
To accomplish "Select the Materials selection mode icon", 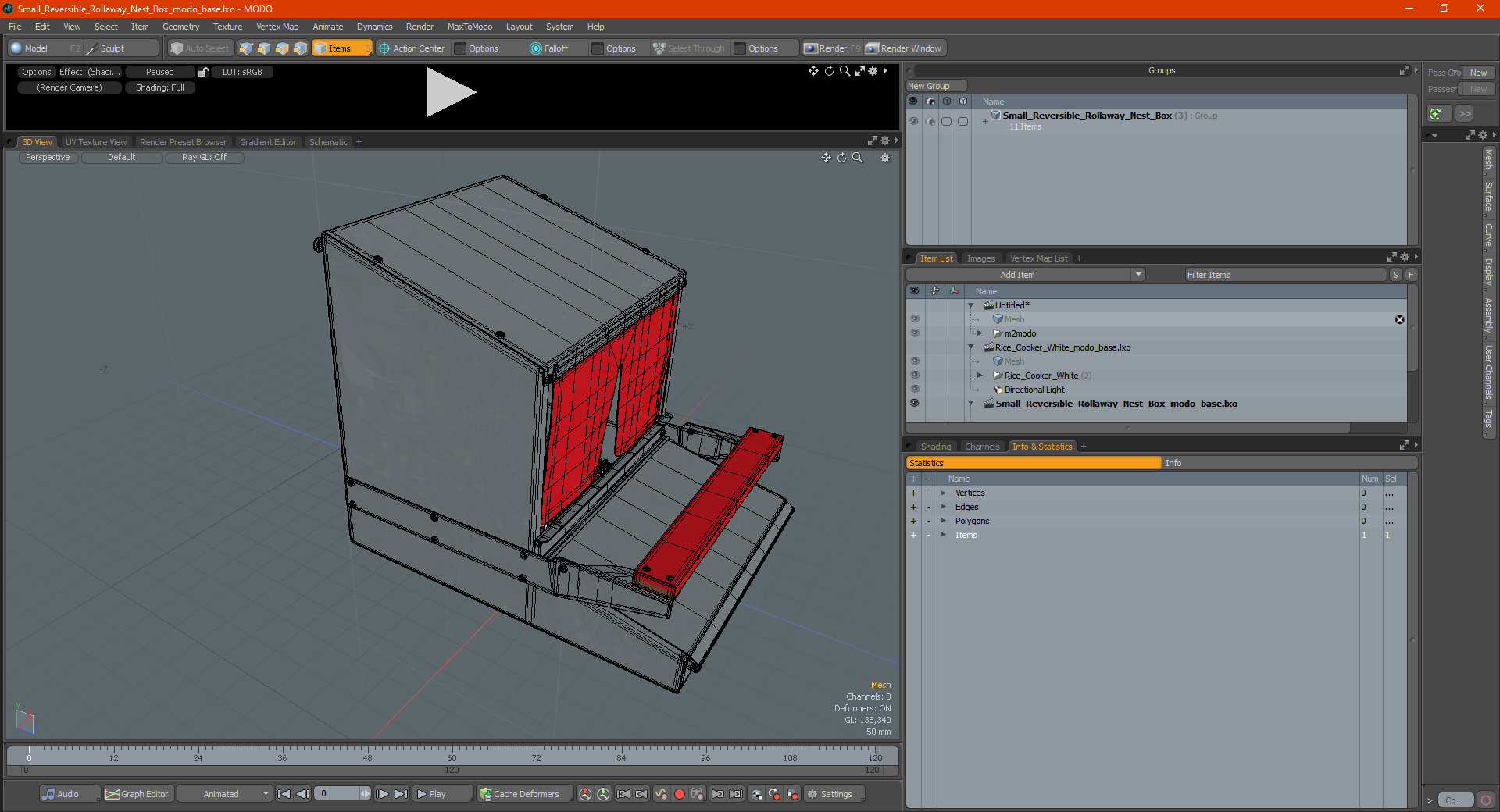I will [x=300, y=48].
